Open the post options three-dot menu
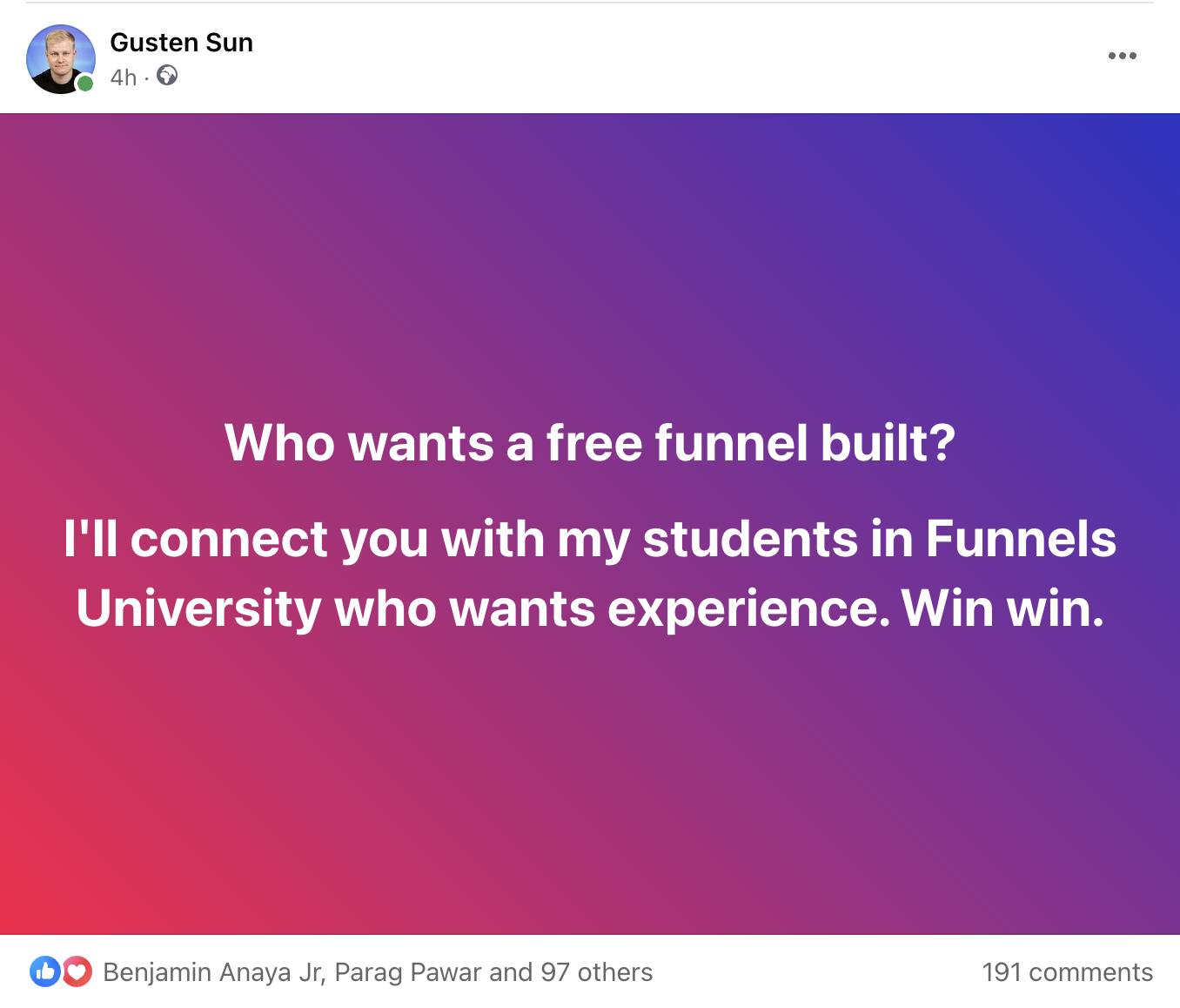 point(1123,55)
